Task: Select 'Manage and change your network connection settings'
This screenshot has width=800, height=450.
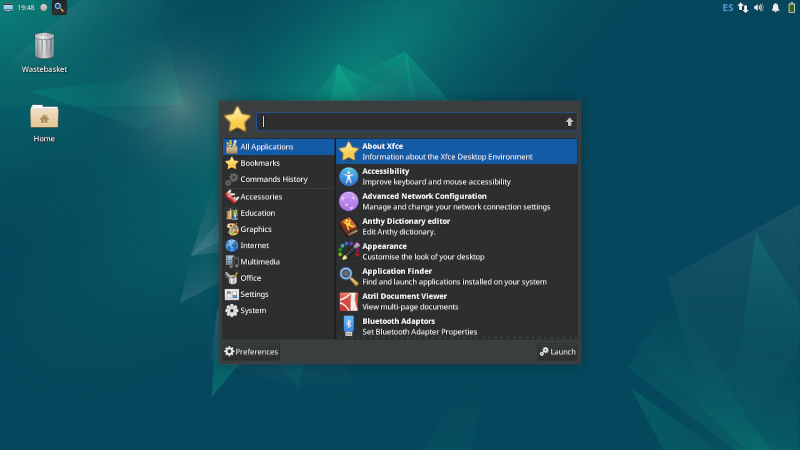Action: pyautogui.click(x=456, y=207)
